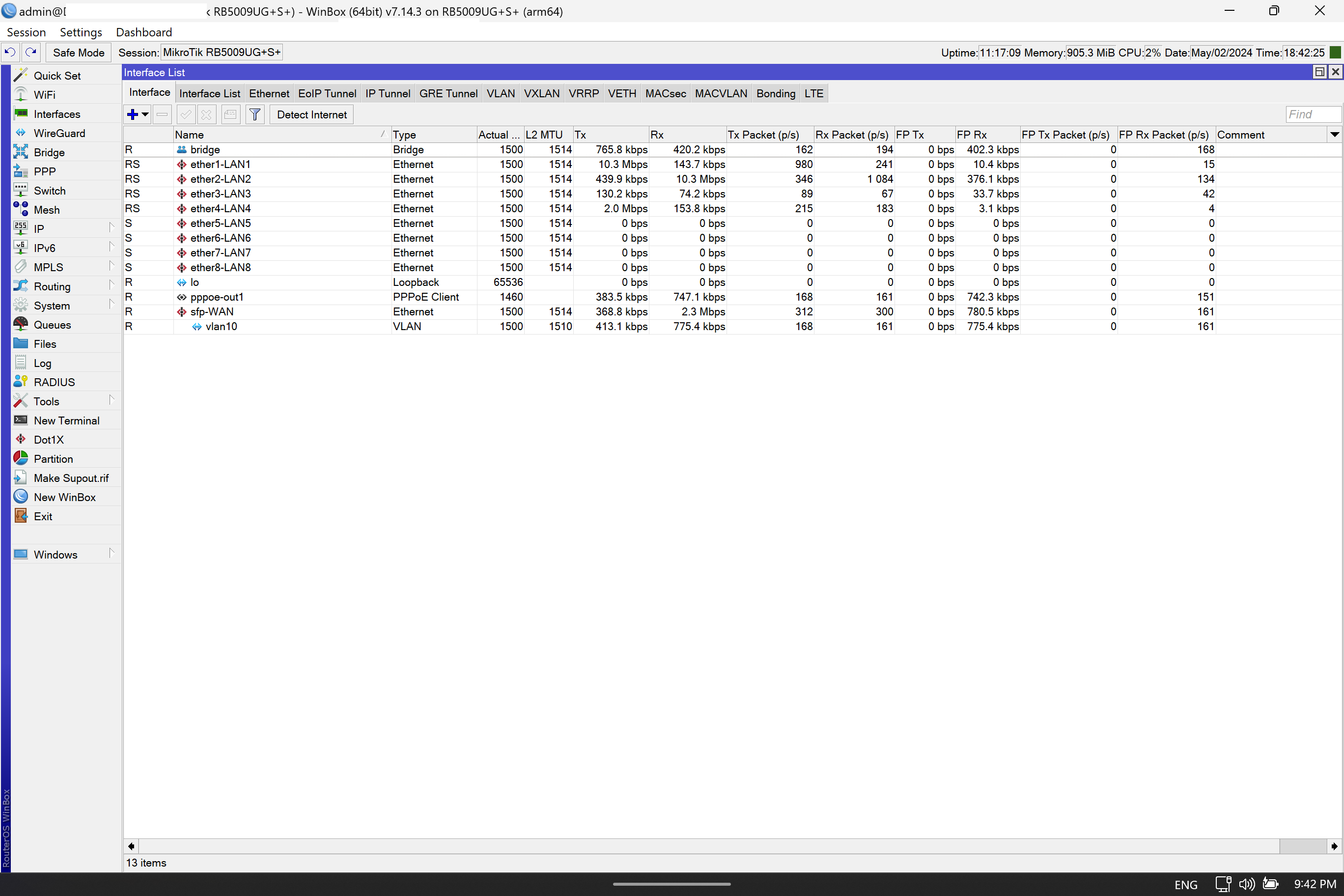Screen dimensions: 1344x896
Task: Switch to the Interface List tab
Action: coord(210,94)
